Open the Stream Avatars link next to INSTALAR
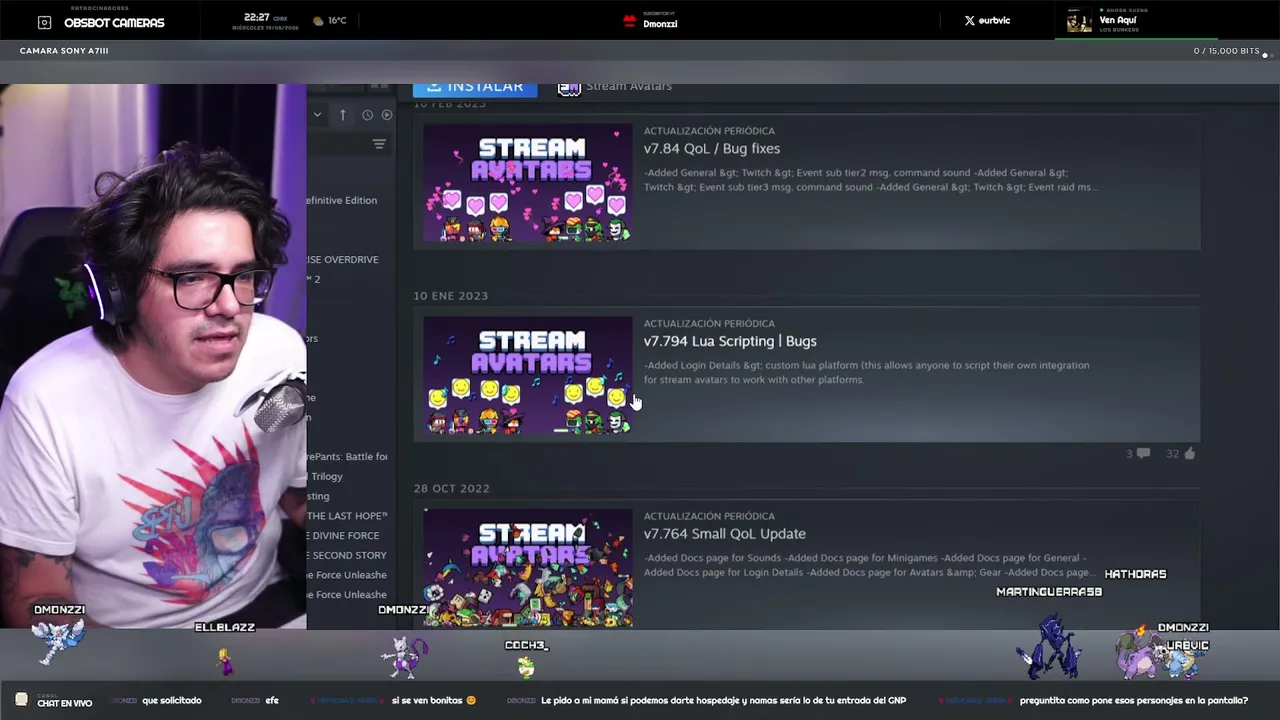This screenshot has width=1280, height=720. (629, 86)
